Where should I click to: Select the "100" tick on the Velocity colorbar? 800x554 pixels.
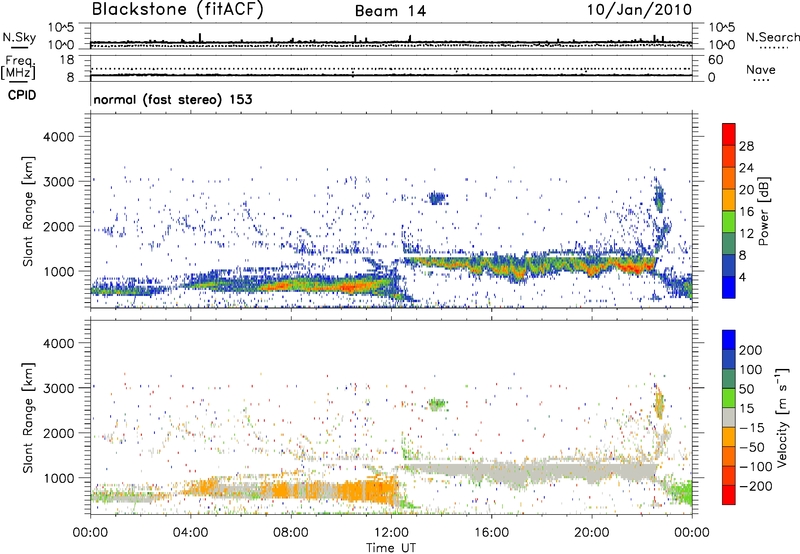tap(751, 370)
